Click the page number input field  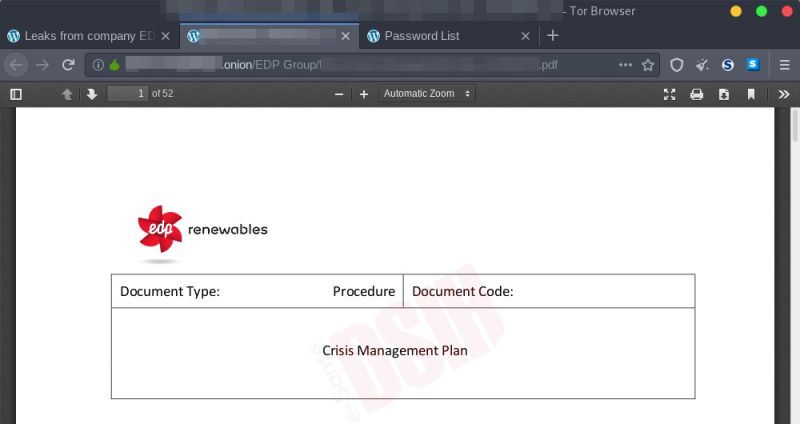(x=127, y=94)
